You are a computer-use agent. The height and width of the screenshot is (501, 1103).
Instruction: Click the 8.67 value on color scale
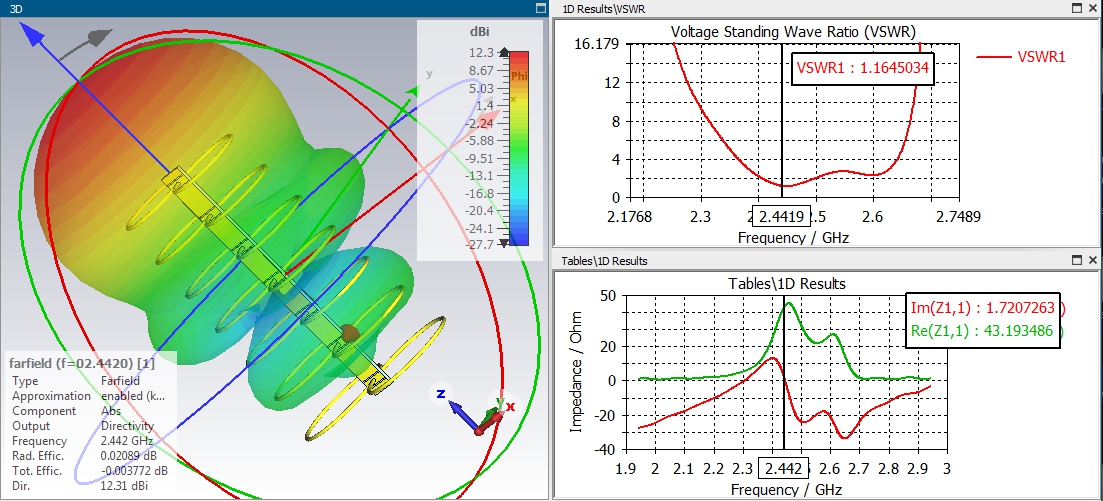point(483,70)
